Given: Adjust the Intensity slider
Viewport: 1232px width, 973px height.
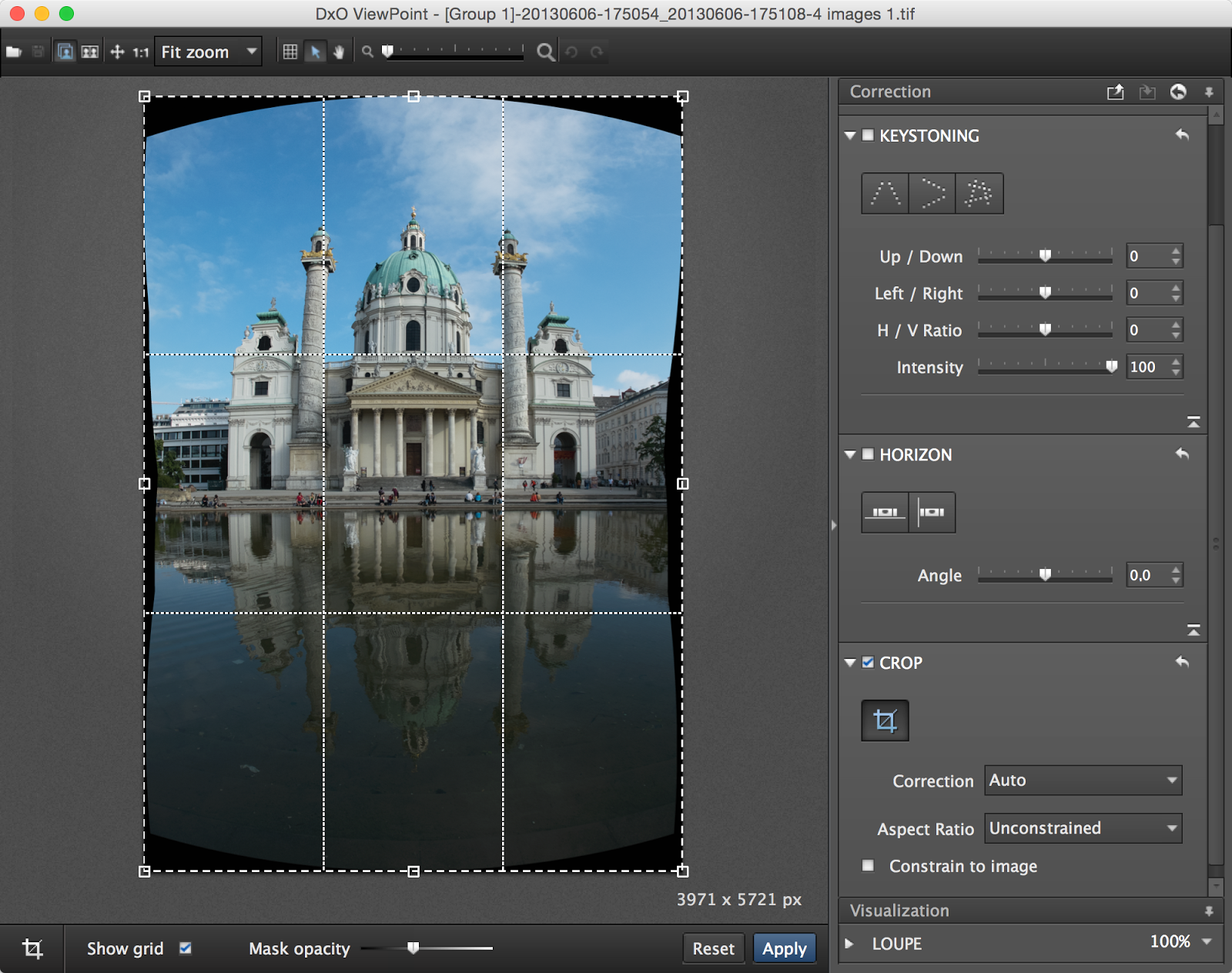Looking at the screenshot, I should pyautogui.click(x=1045, y=367).
